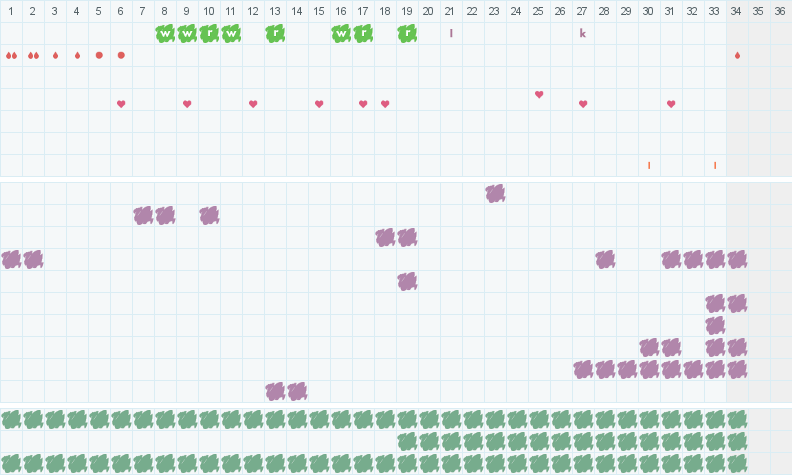Select the purple scribble on day 10
The width and height of the screenshot is (792, 475).
pos(209,215)
